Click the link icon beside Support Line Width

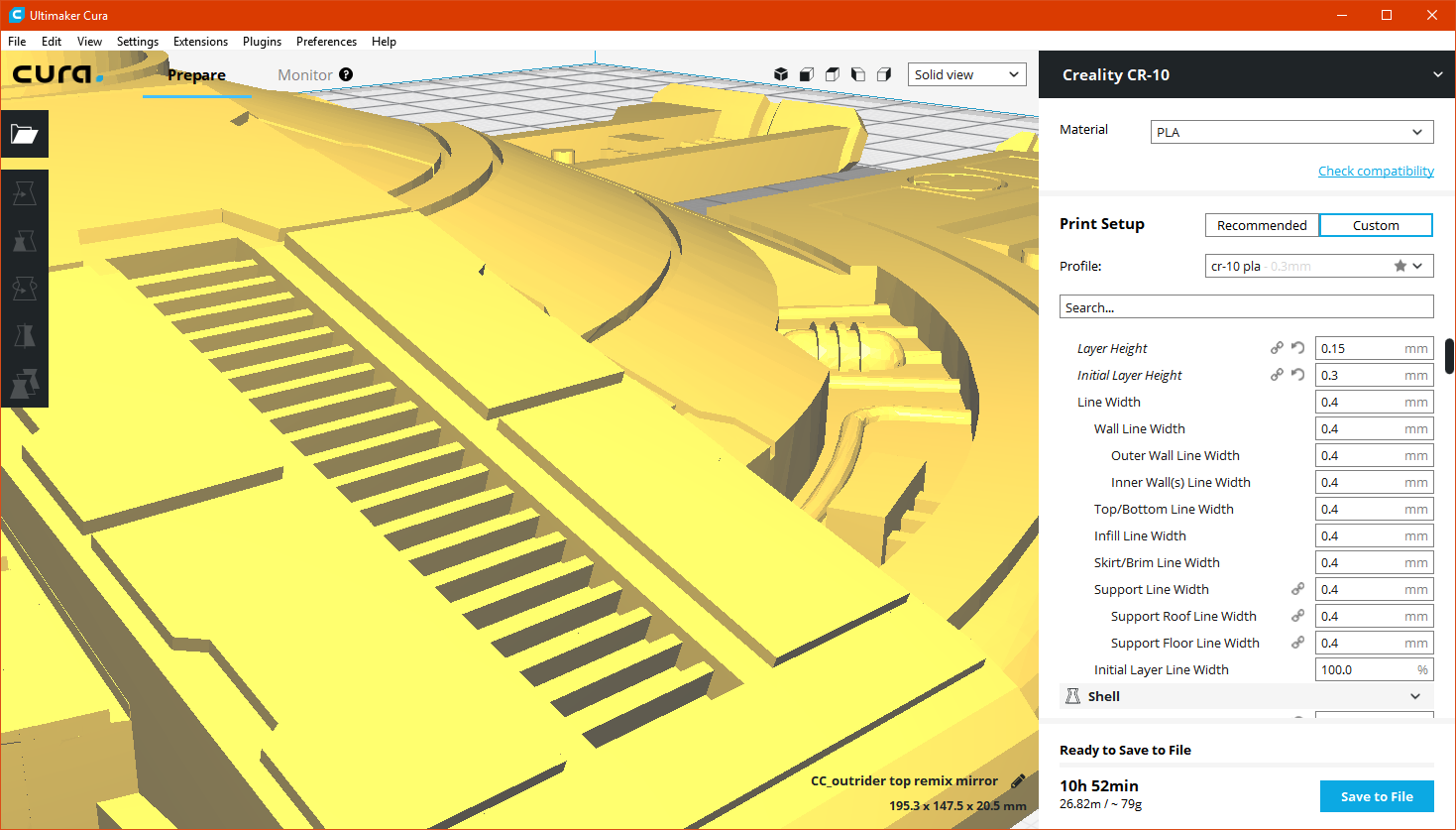tap(1297, 589)
